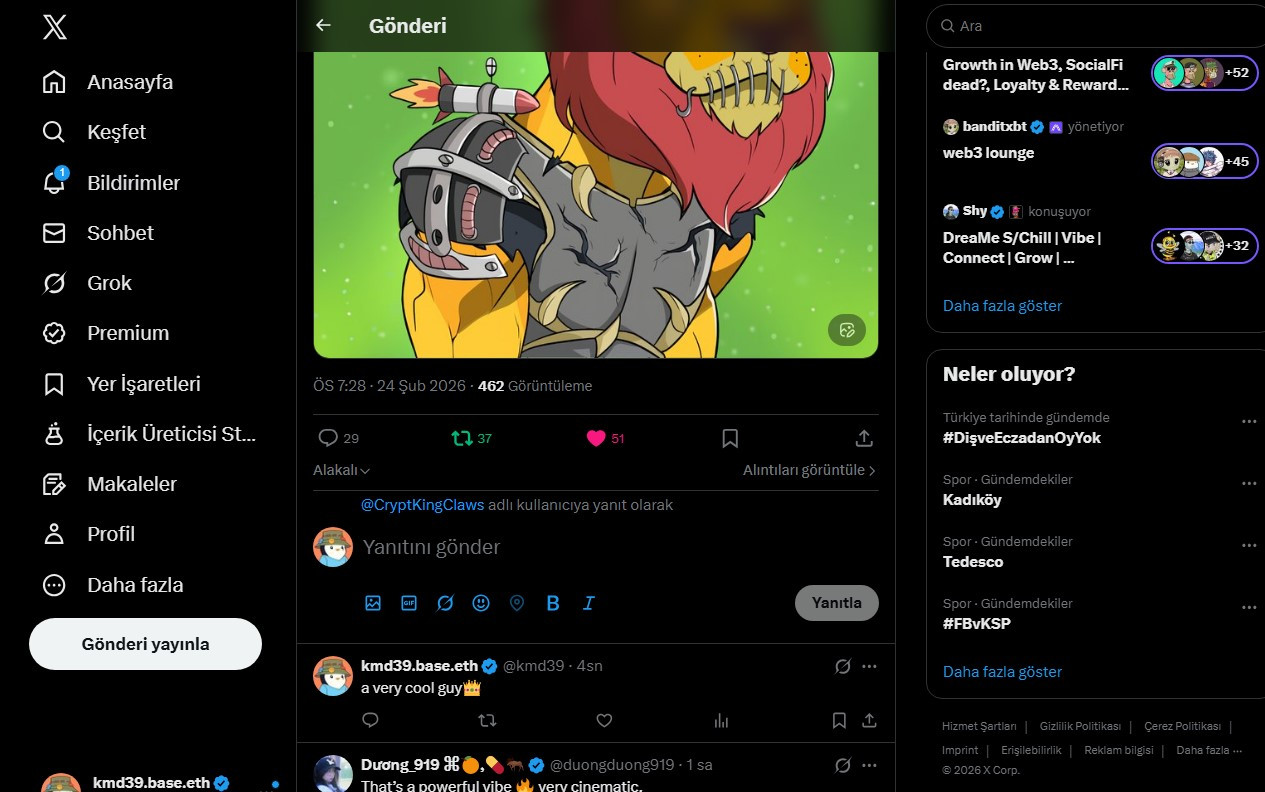Open the image edit icon on artwork
Screen dimensions: 1265x792
pos(847,330)
